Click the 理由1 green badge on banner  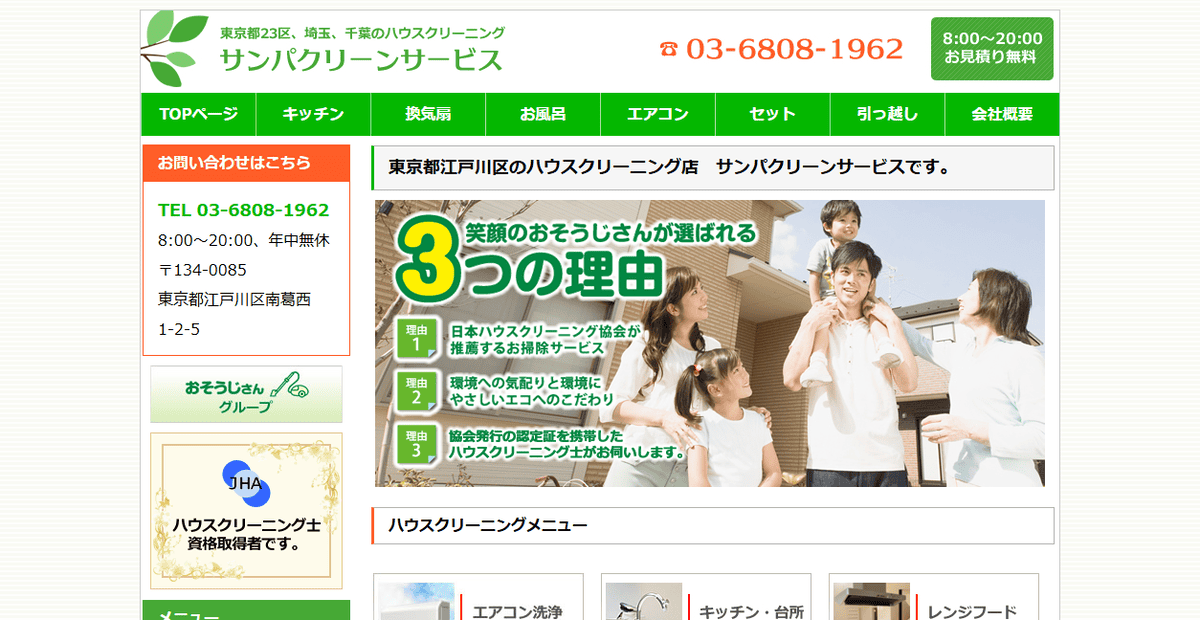pos(416,338)
